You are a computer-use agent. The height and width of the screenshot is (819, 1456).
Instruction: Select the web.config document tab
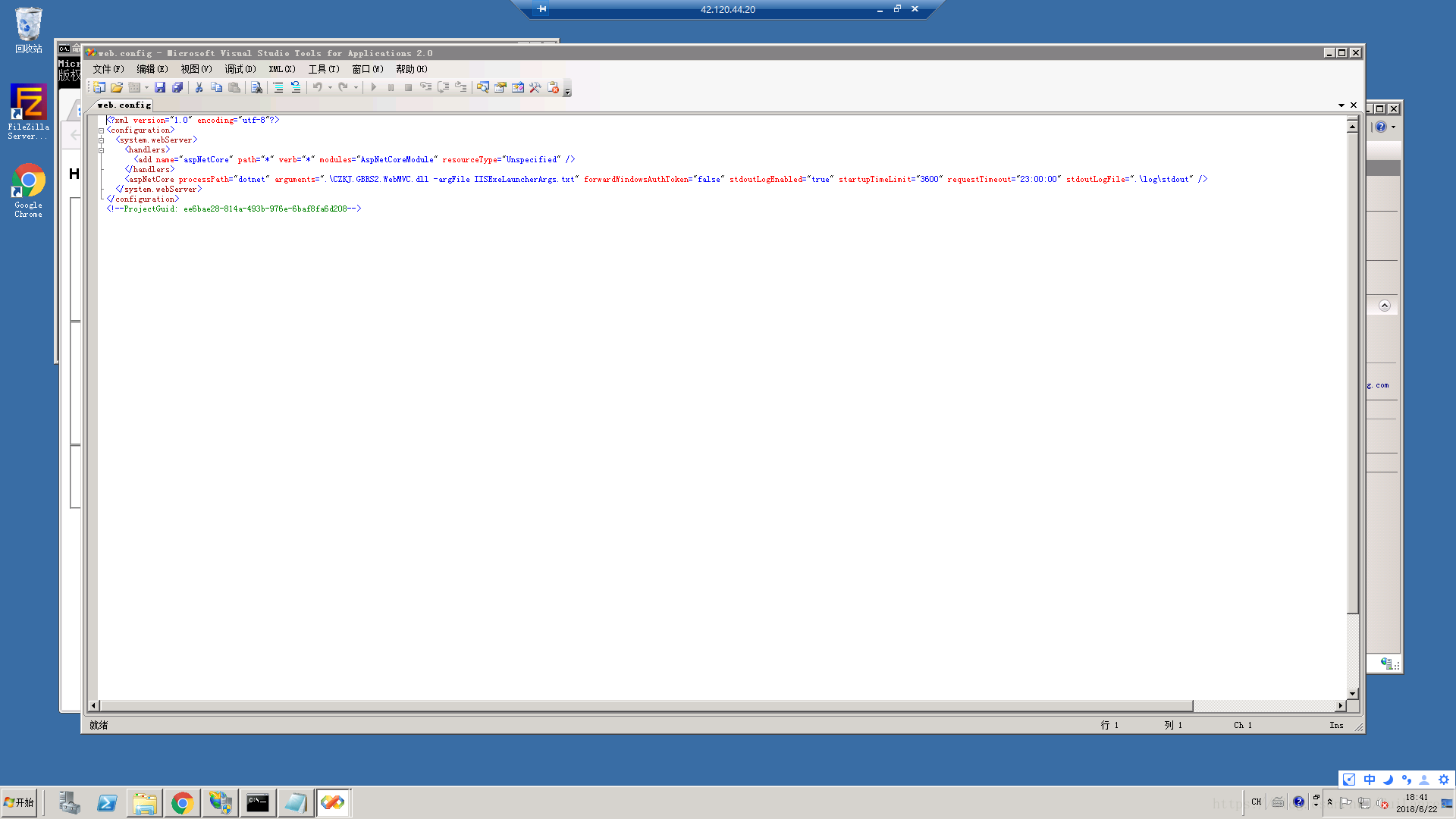coord(124,105)
